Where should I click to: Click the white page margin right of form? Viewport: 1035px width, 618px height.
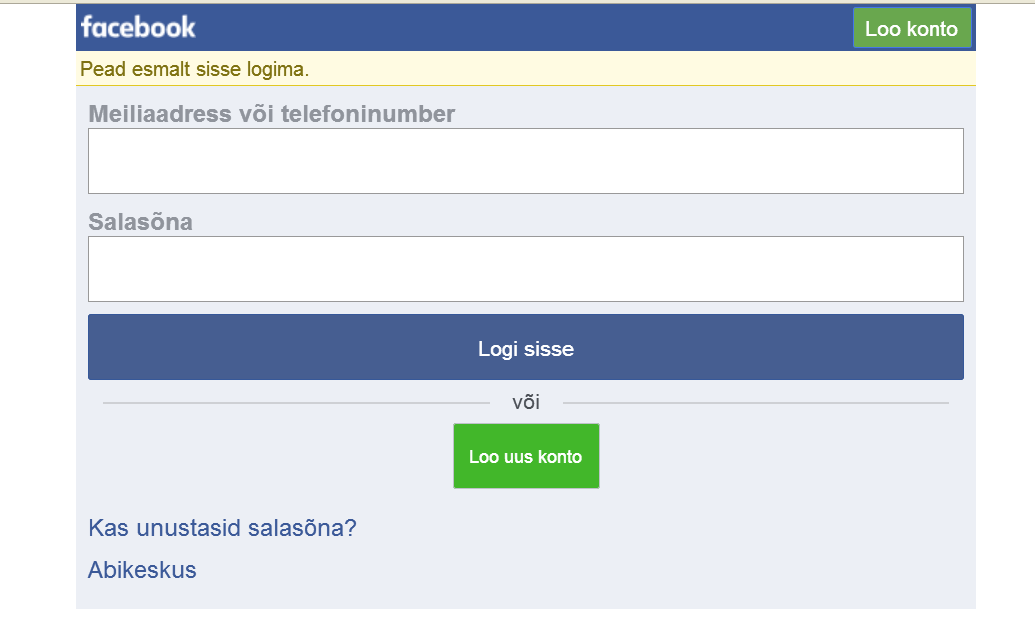(1005, 300)
